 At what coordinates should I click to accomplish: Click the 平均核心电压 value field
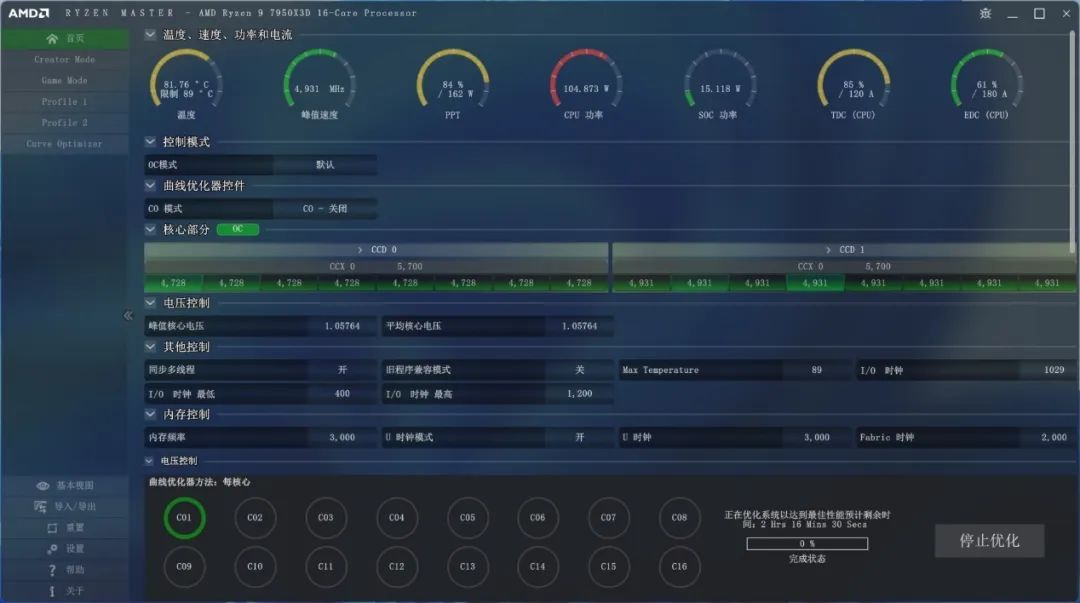click(x=579, y=326)
